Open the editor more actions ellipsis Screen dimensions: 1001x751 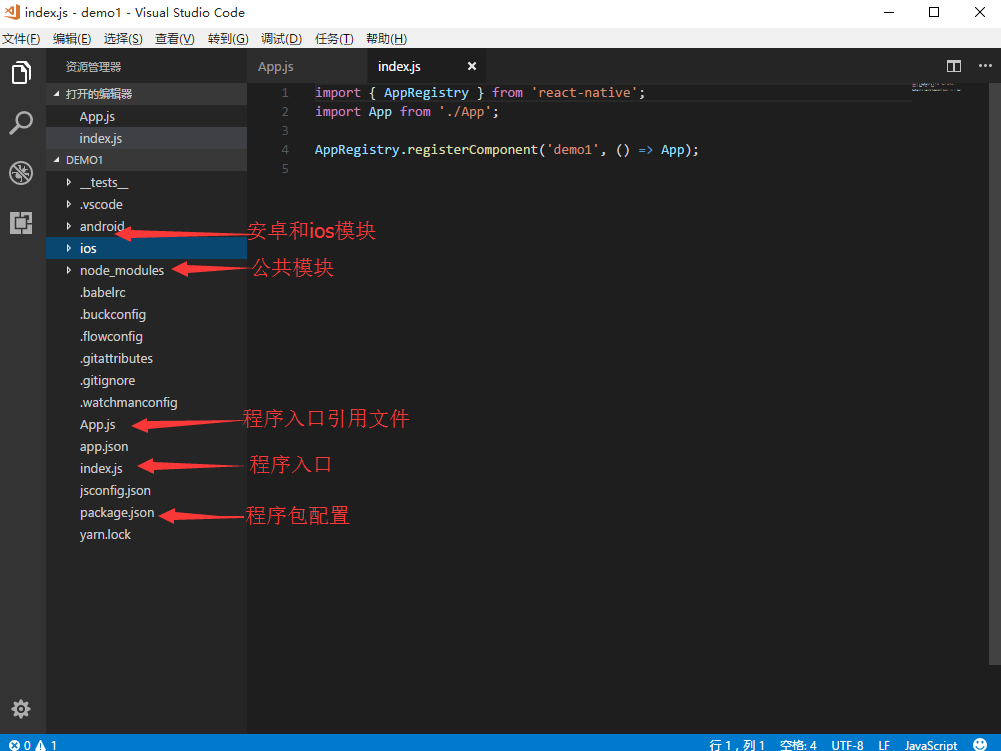pyautogui.click(x=985, y=66)
